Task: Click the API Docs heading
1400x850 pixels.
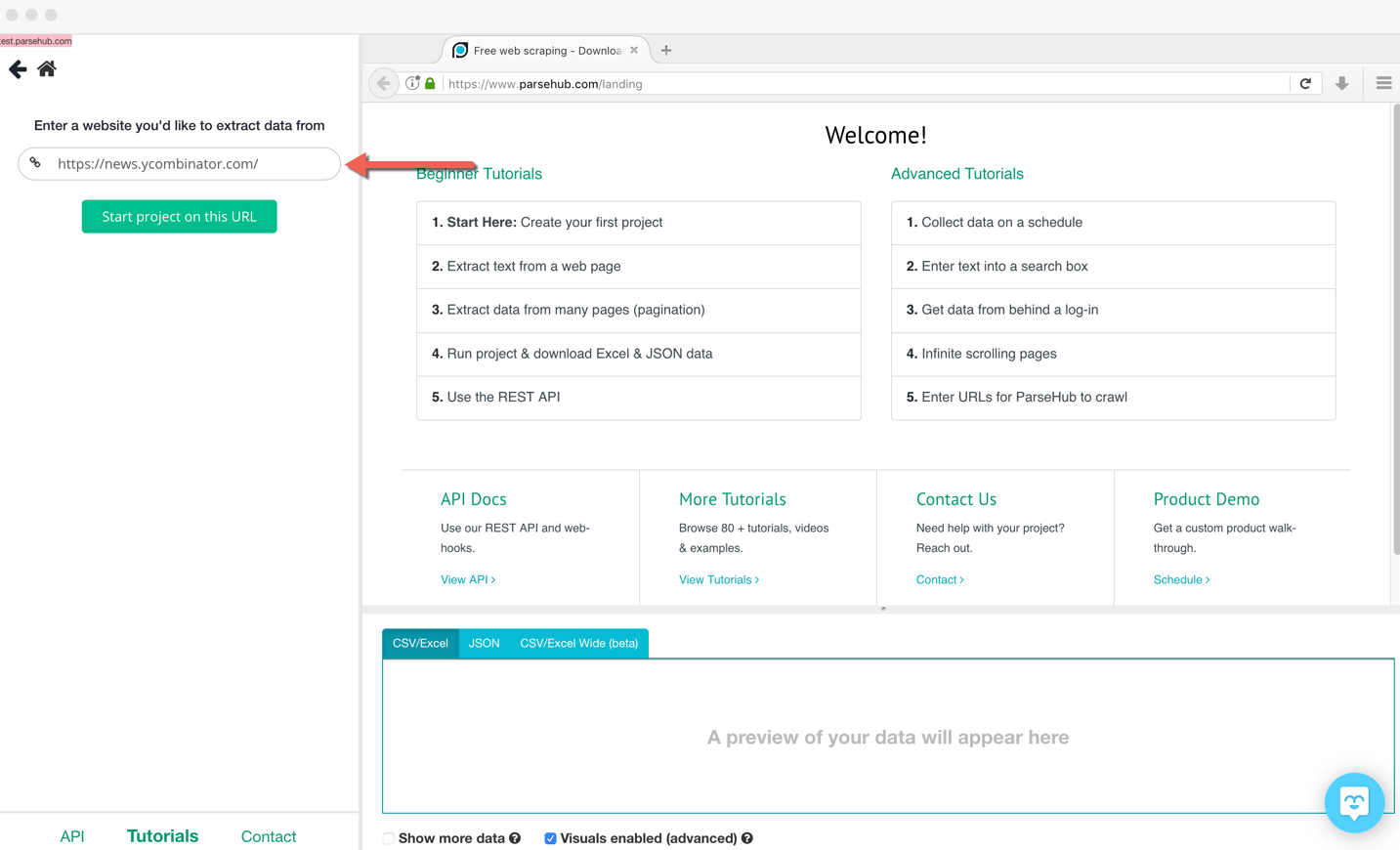Action: pyautogui.click(x=474, y=499)
